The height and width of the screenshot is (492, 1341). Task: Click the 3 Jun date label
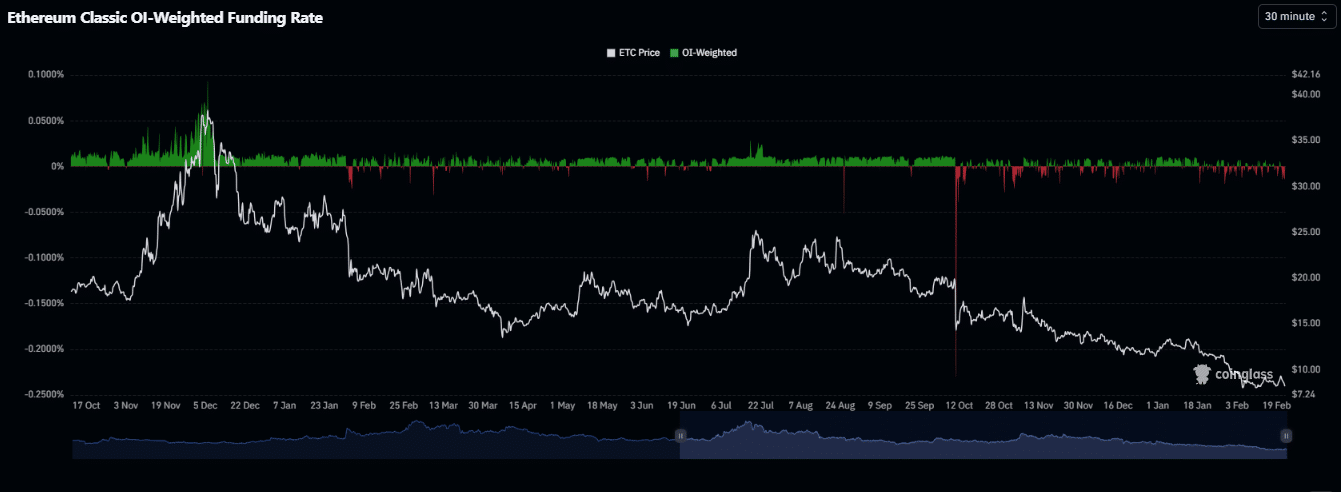(641, 406)
